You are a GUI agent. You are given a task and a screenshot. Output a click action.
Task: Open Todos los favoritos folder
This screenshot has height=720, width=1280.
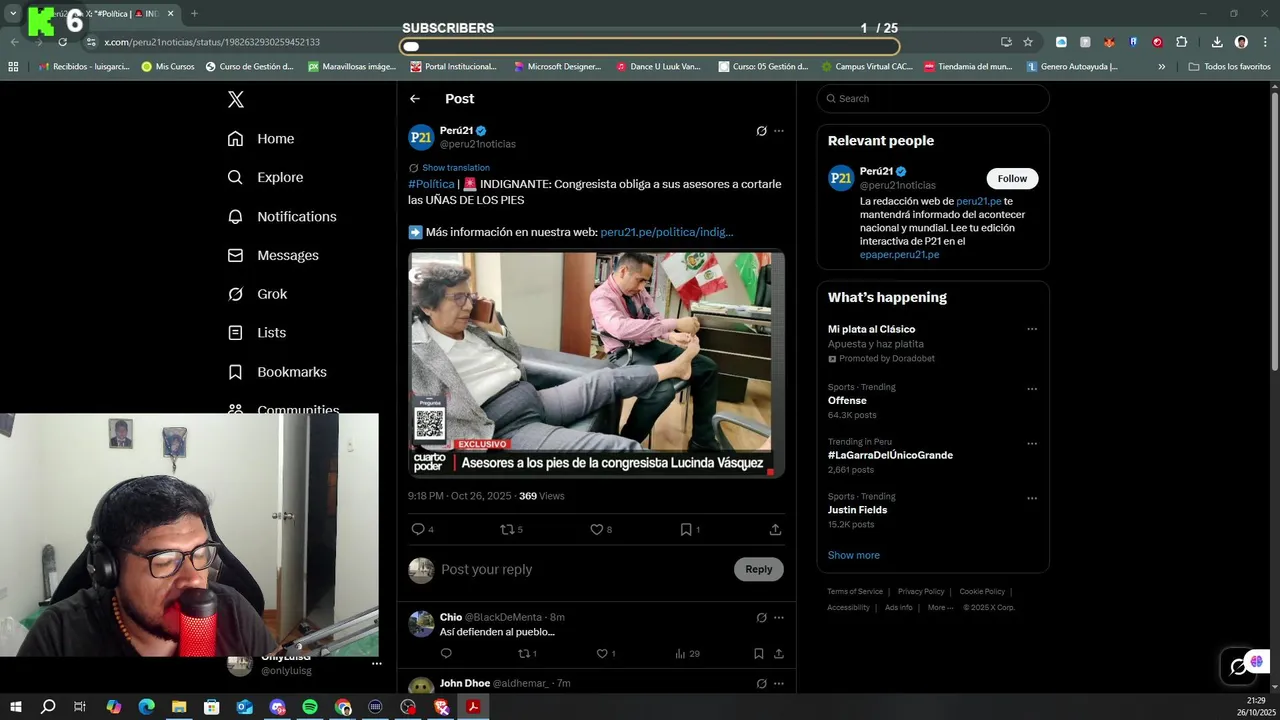tap(1229, 67)
